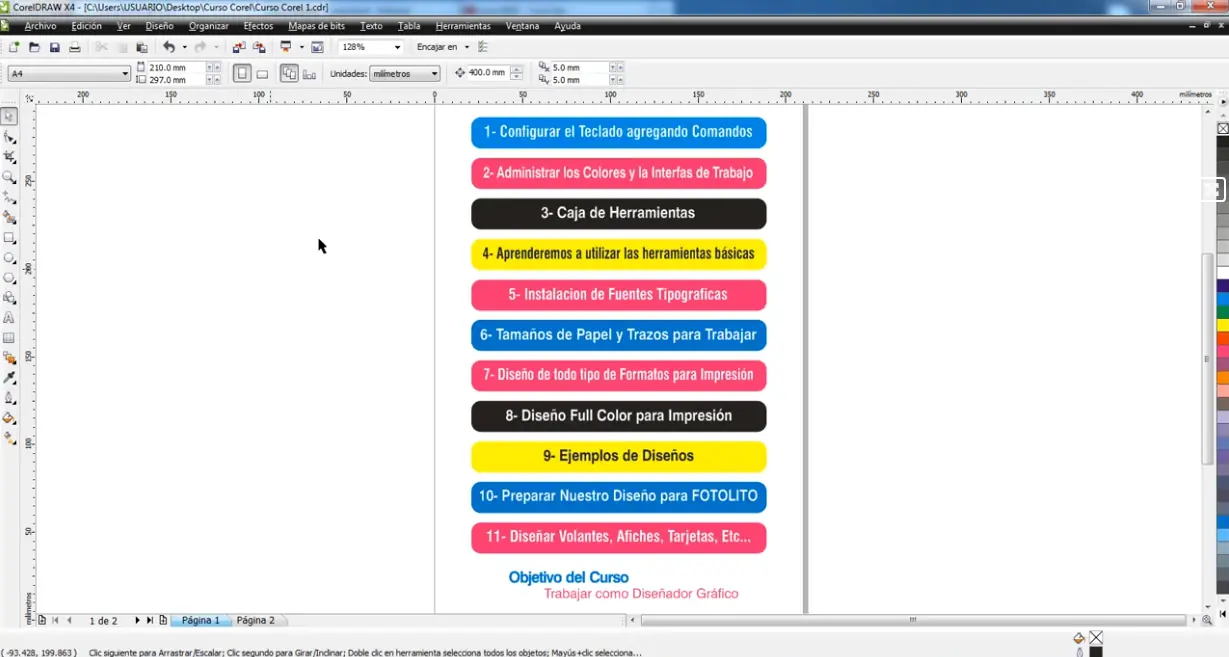Set page orientation to Portrait

(x=241, y=73)
